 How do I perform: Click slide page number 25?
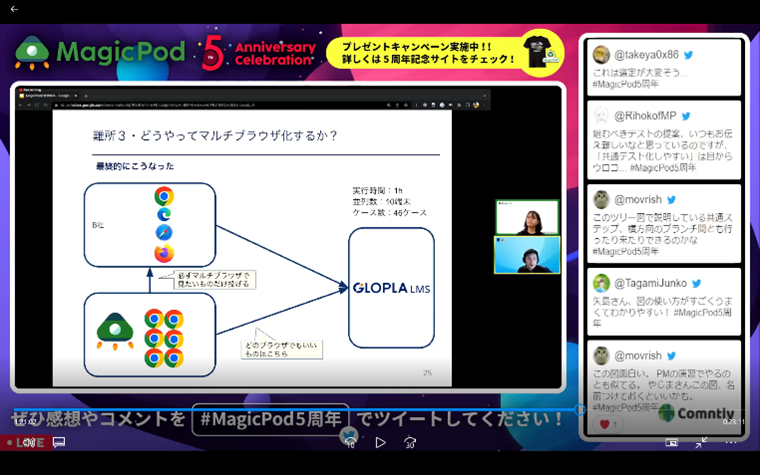[427, 373]
